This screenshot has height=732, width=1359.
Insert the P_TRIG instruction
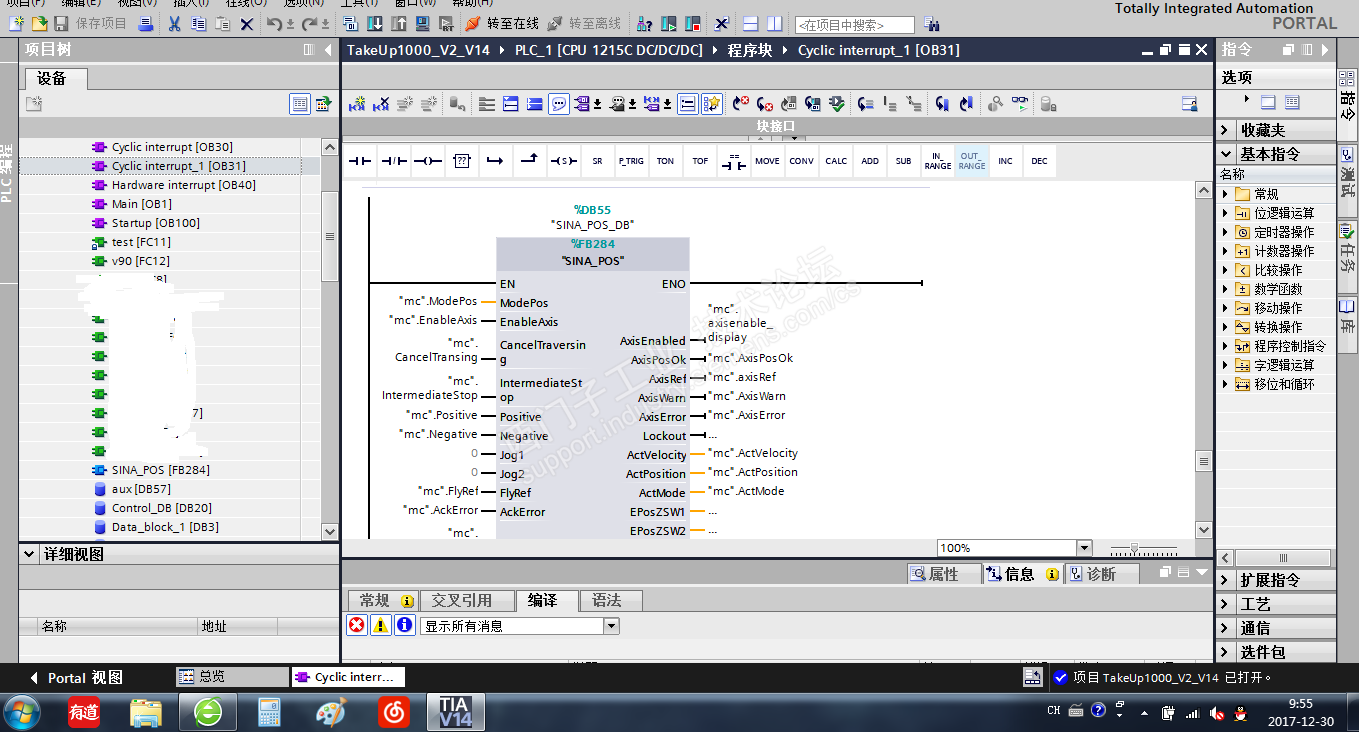(x=631, y=161)
